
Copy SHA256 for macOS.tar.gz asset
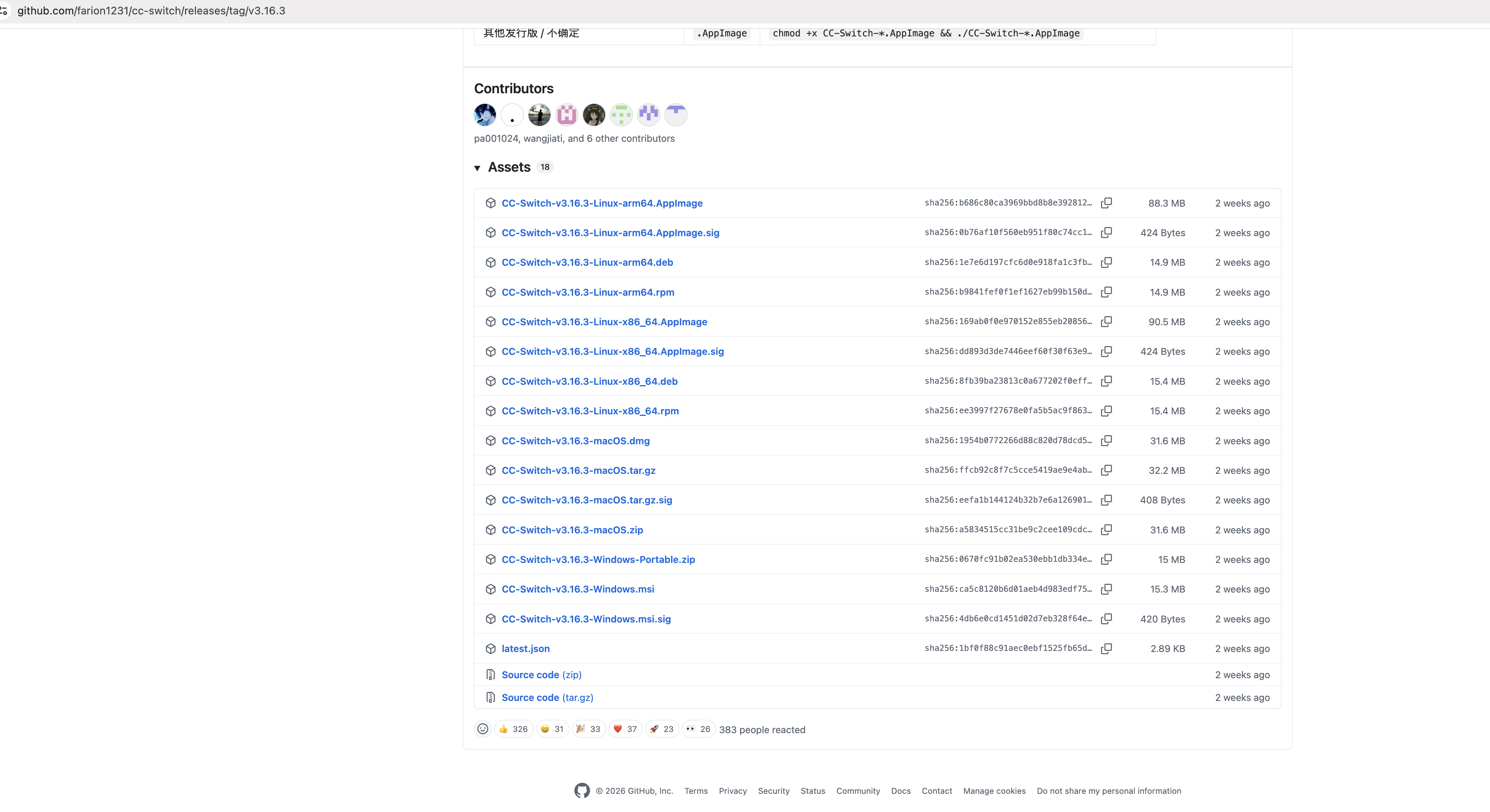(1106, 470)
